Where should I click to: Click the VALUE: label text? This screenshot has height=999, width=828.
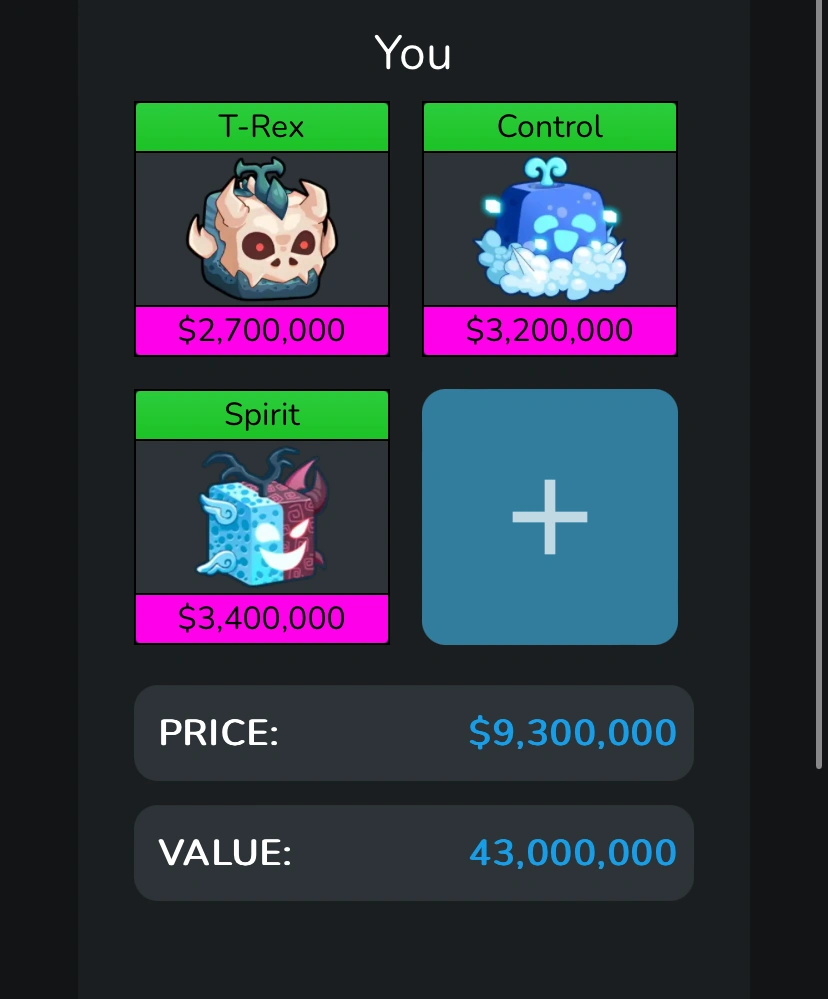[x=225, y=852]
